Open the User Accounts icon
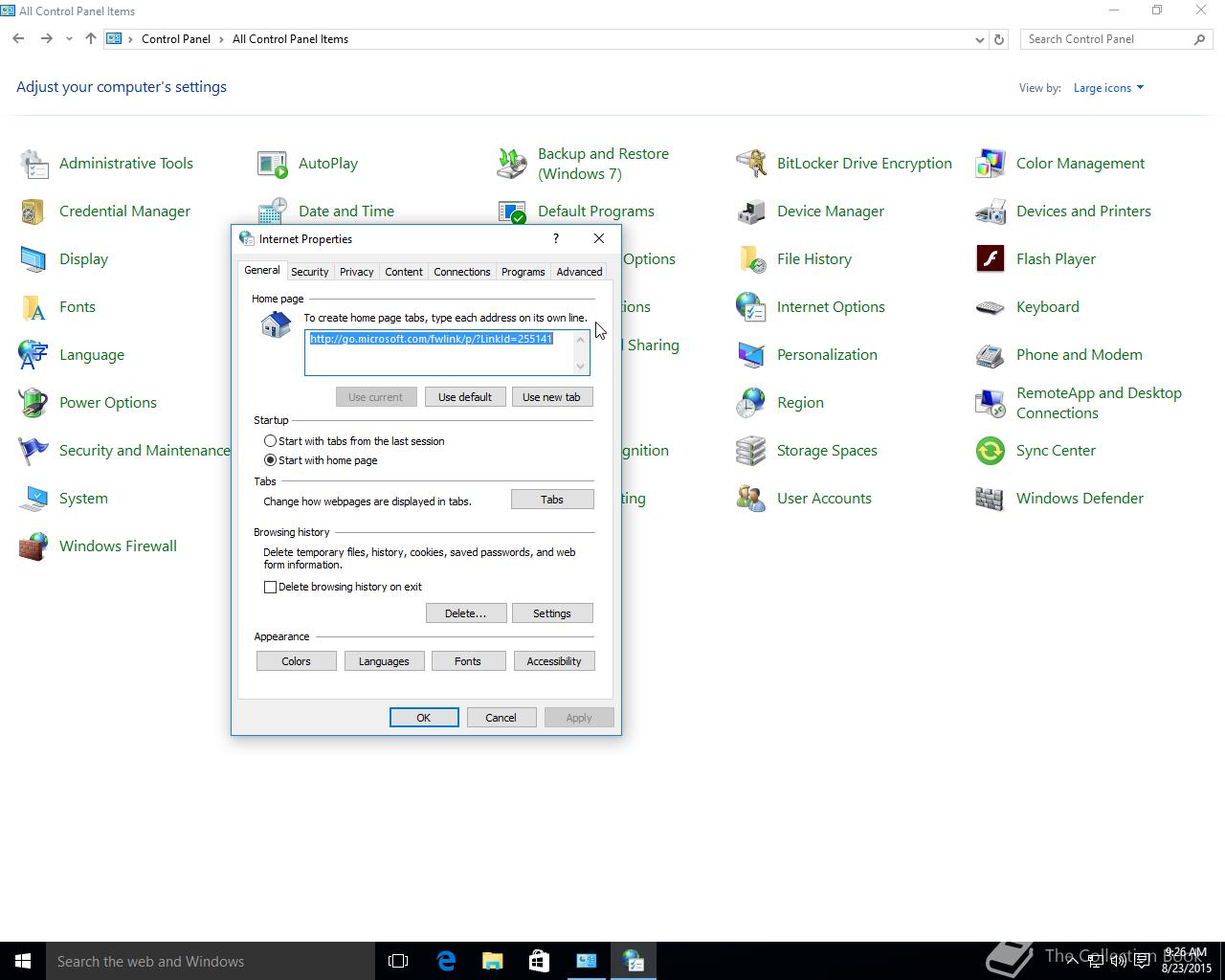 tap(751, 499)
